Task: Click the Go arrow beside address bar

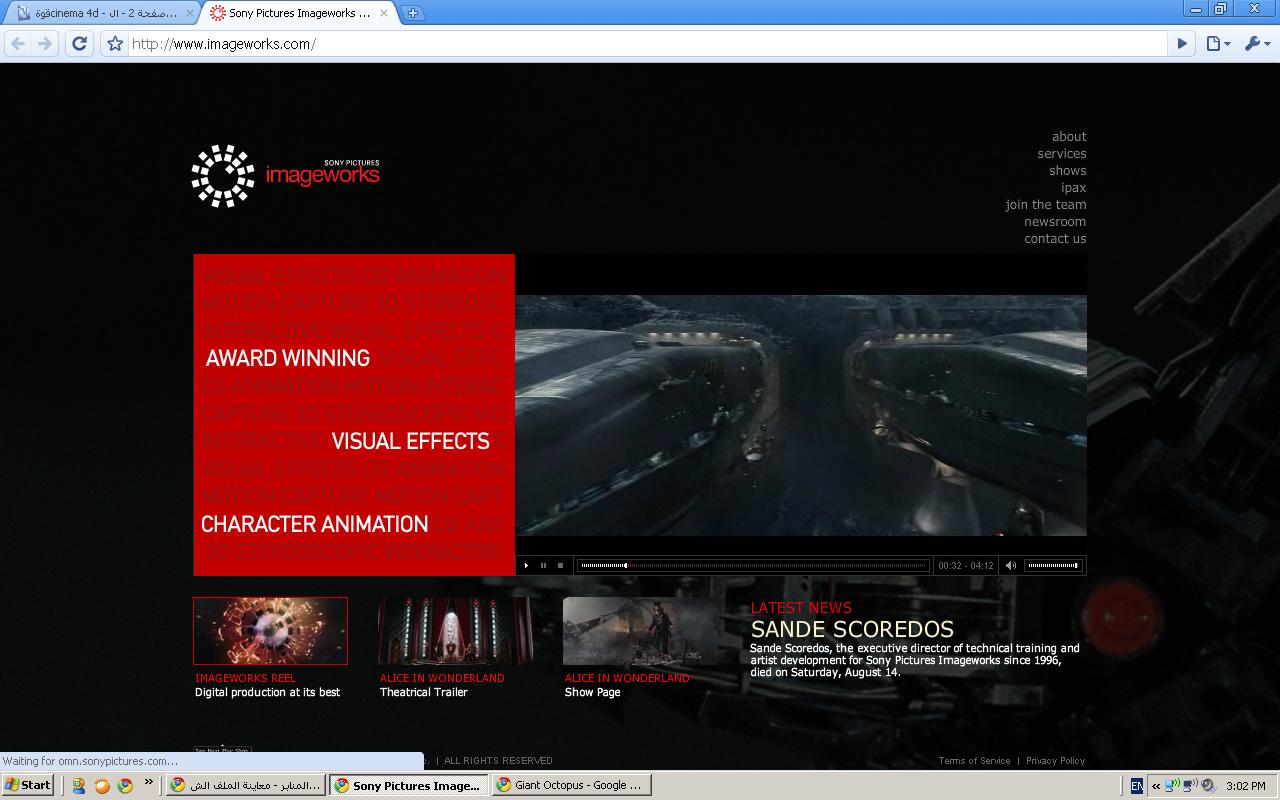Action: click(1182, 44)
